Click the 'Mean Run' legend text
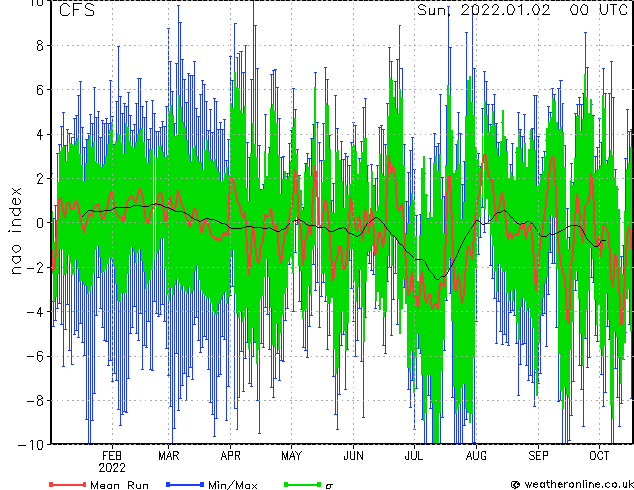Screen dimensions: 634x490 point(119,485)
